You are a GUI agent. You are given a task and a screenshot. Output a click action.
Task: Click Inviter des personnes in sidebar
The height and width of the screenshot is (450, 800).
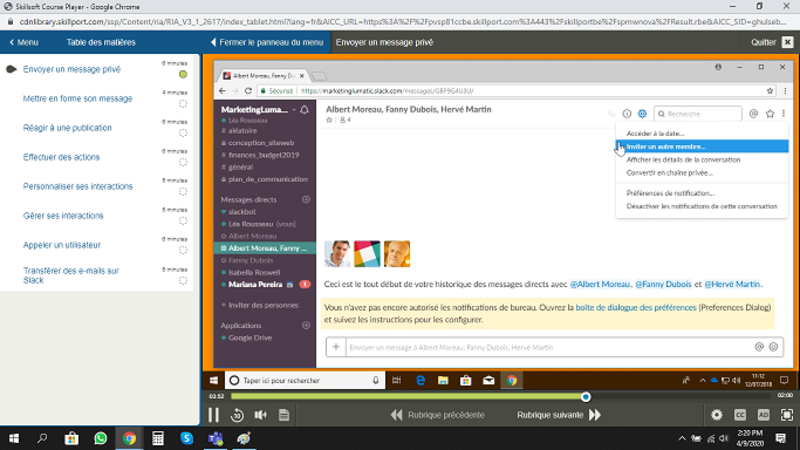[x=263, y=305]
